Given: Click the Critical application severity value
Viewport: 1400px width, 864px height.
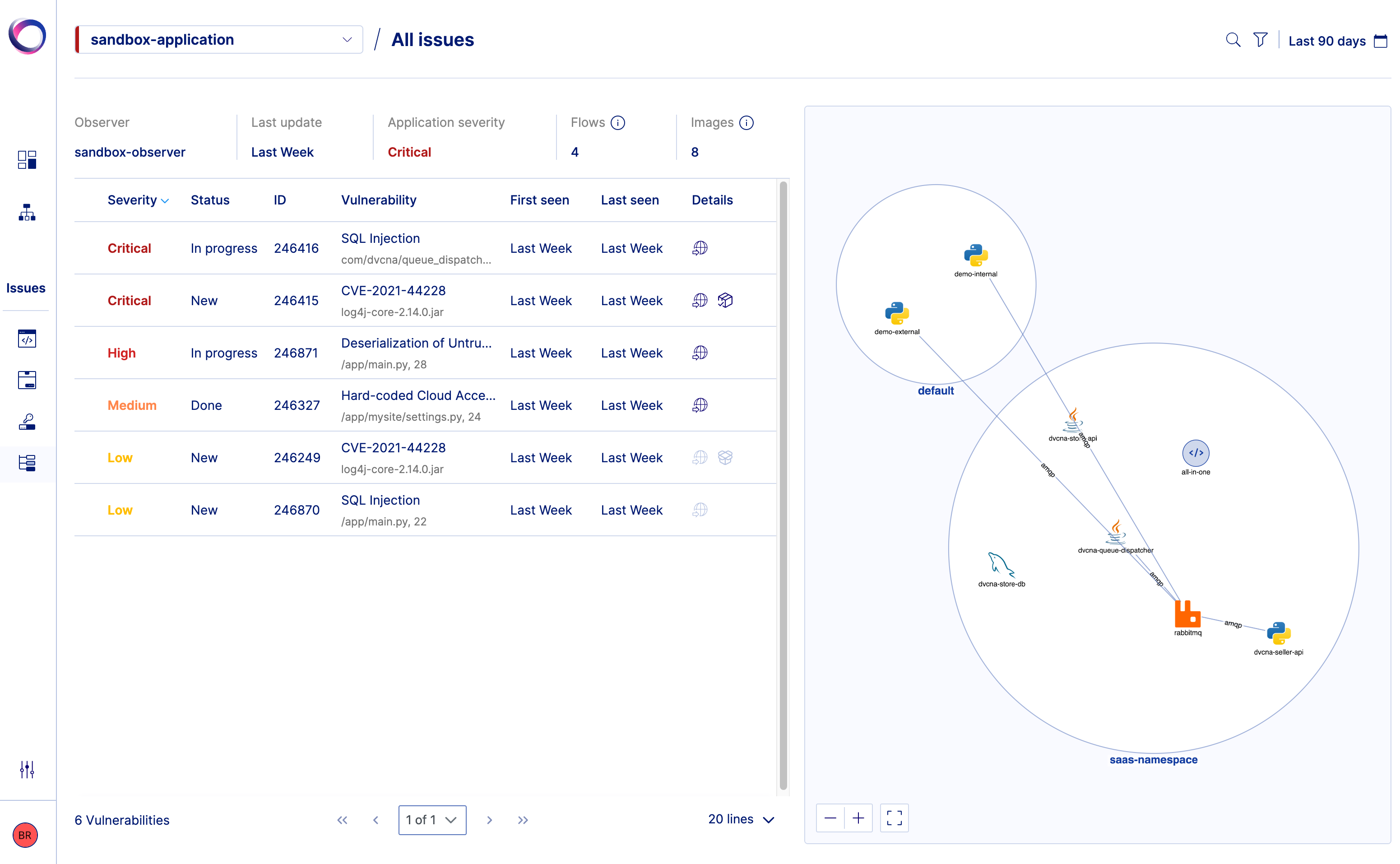Looking at the screenshot, I should pos(409,152).
